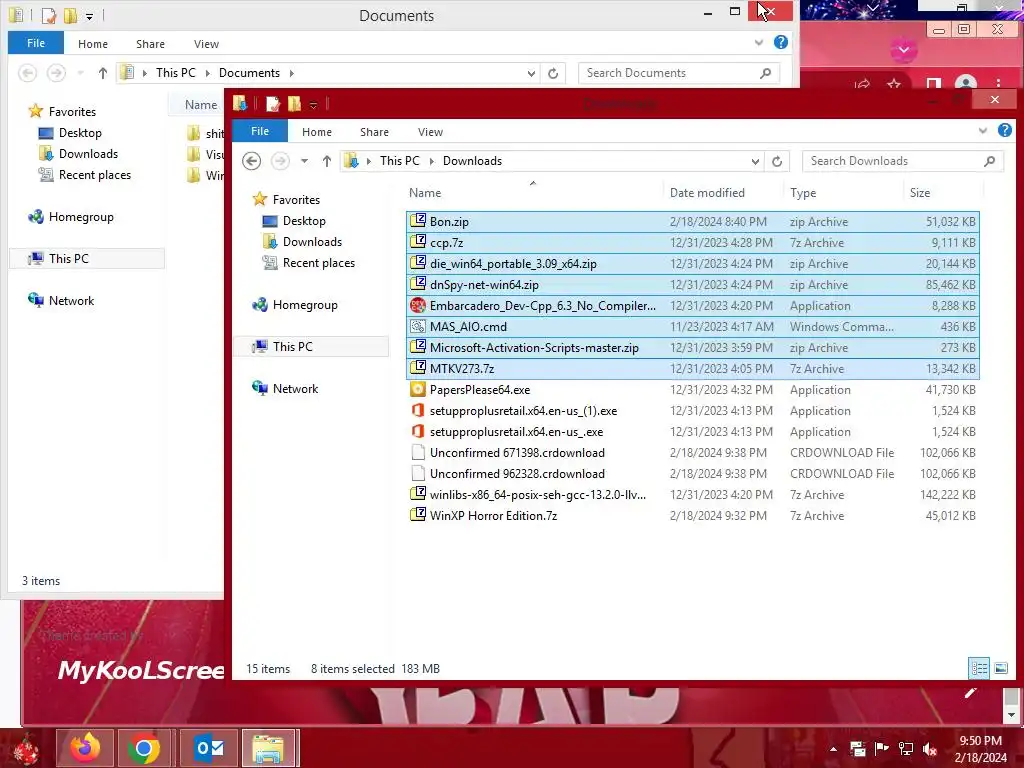Open address bar history dropdown in Documents
Viewport: 1024px width, 768px height.
pos(531,73)
